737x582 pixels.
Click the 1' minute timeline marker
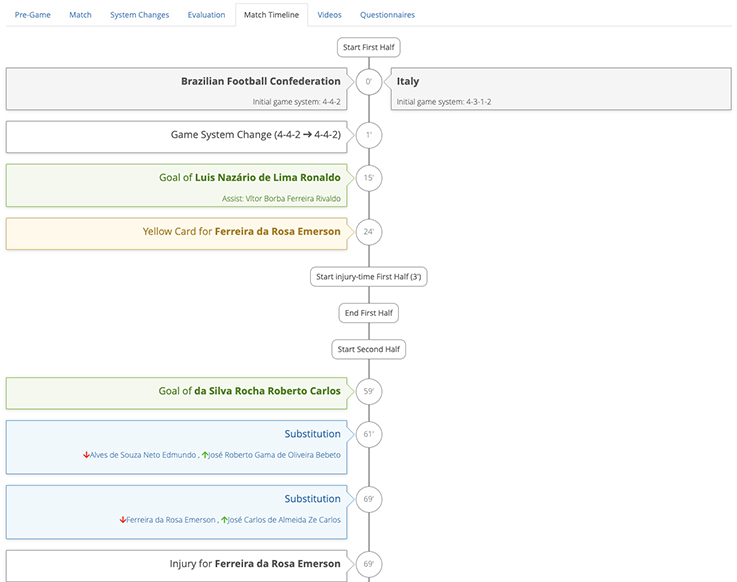click(368, 135)
